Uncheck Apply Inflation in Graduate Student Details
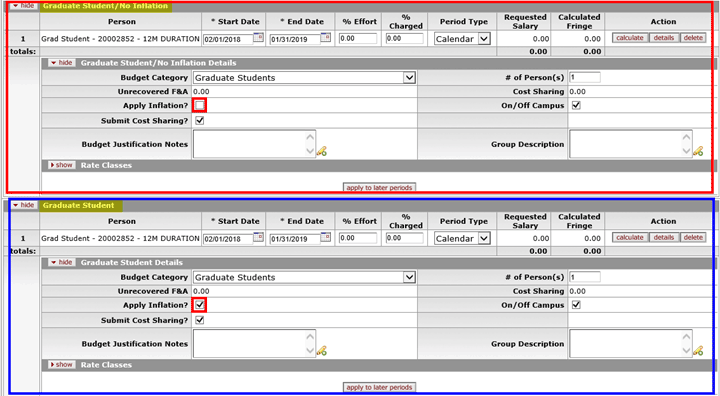The image size is (720, 396). tap(200, 305)
